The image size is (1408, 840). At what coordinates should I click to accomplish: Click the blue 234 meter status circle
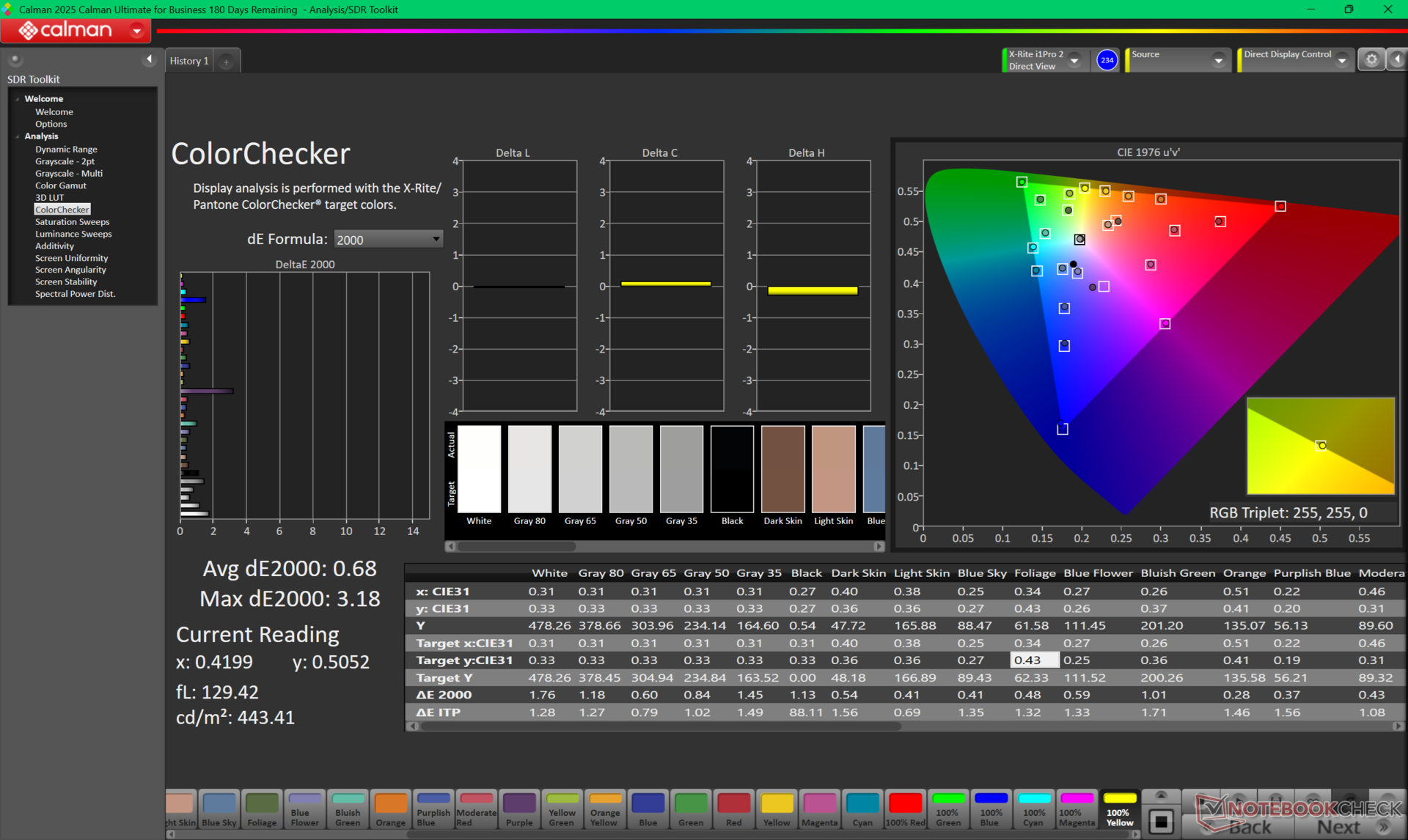pyautogui.click(x=1107, y=60)
